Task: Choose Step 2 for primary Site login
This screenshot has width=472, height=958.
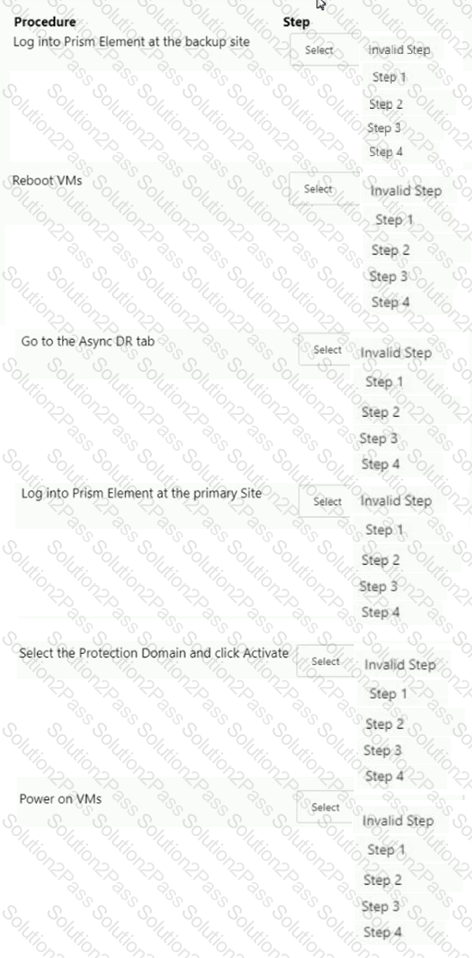Action: pyautogui.click(x=380, y=560)
